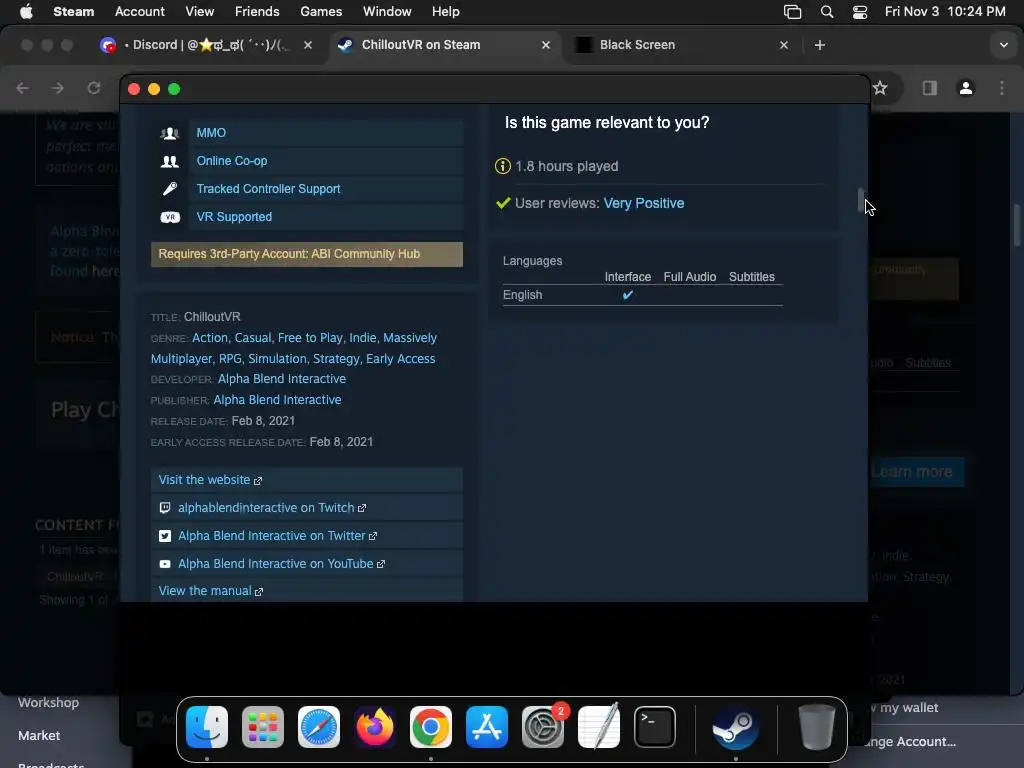Click the VR Supported link
1024x768 pixels.
click(x=234, y=217)
